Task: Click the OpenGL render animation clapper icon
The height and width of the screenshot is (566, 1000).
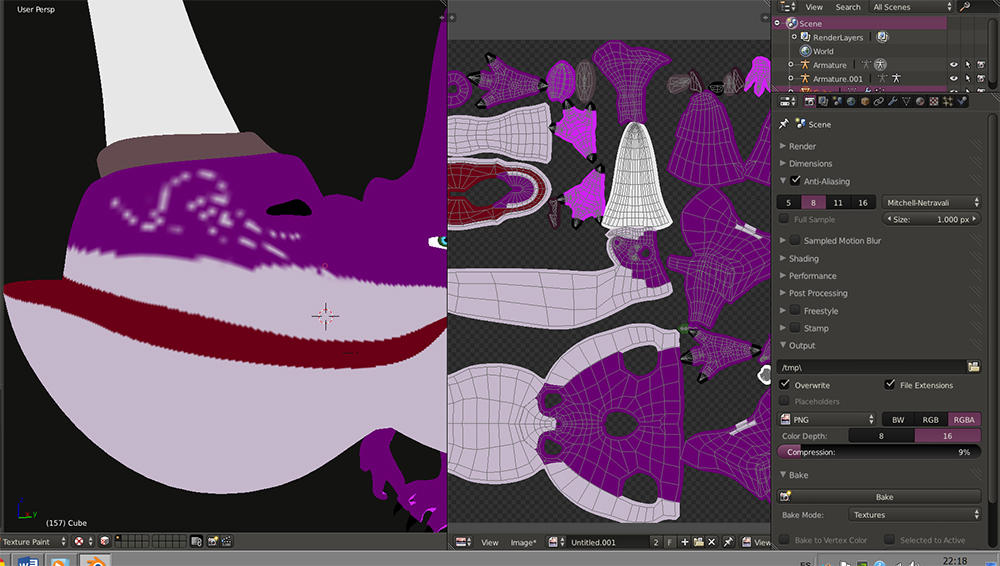Action: click(226, 542)
